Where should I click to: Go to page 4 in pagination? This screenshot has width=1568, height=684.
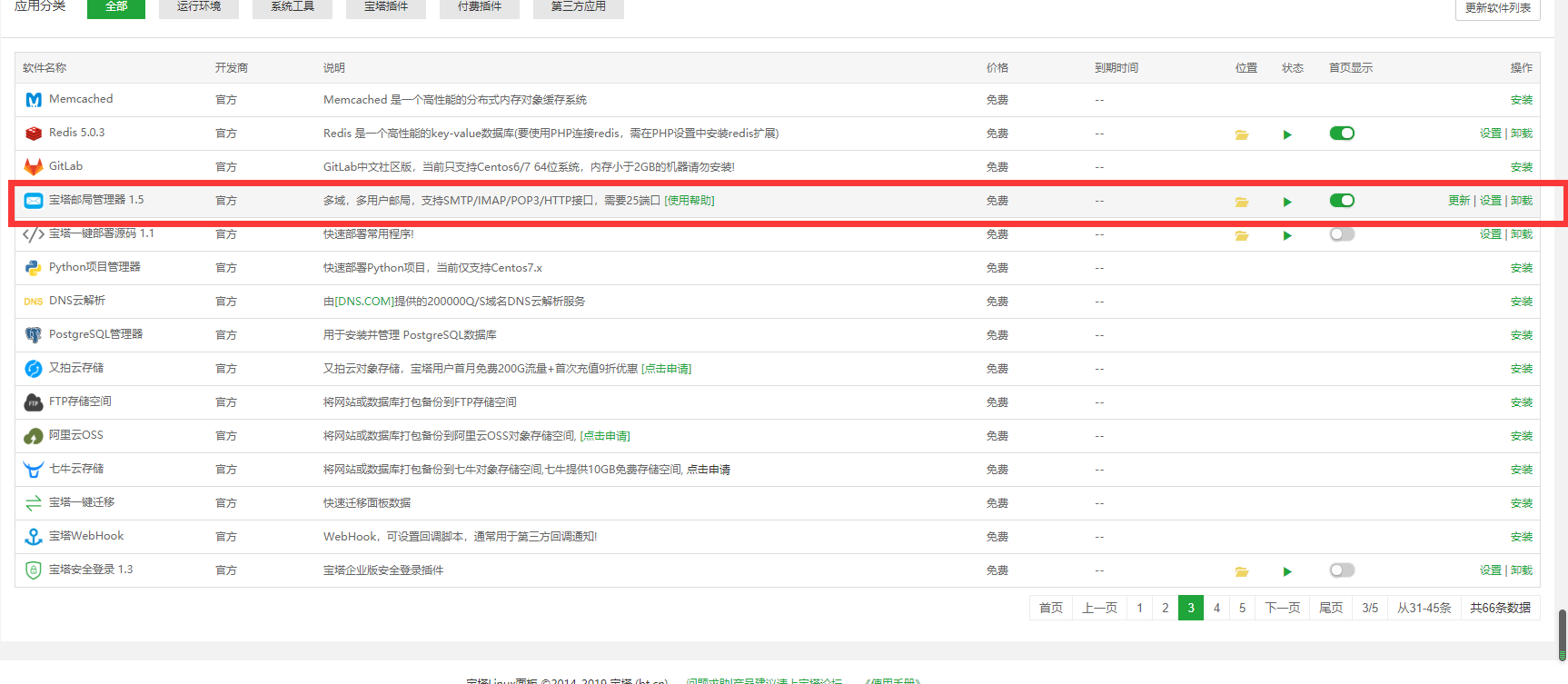1216,608
